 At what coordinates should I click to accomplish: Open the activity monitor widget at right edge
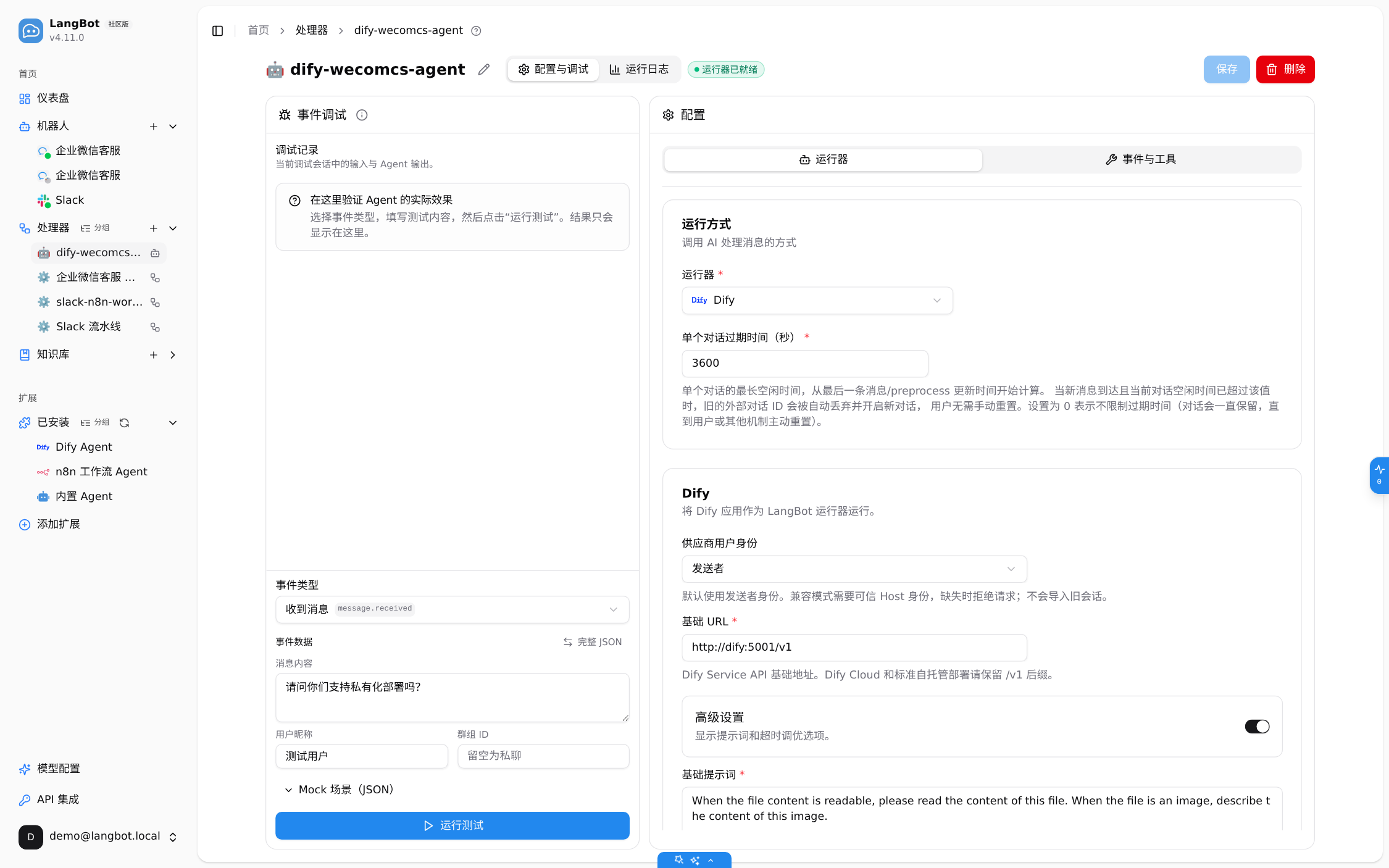coord(1380,475)
